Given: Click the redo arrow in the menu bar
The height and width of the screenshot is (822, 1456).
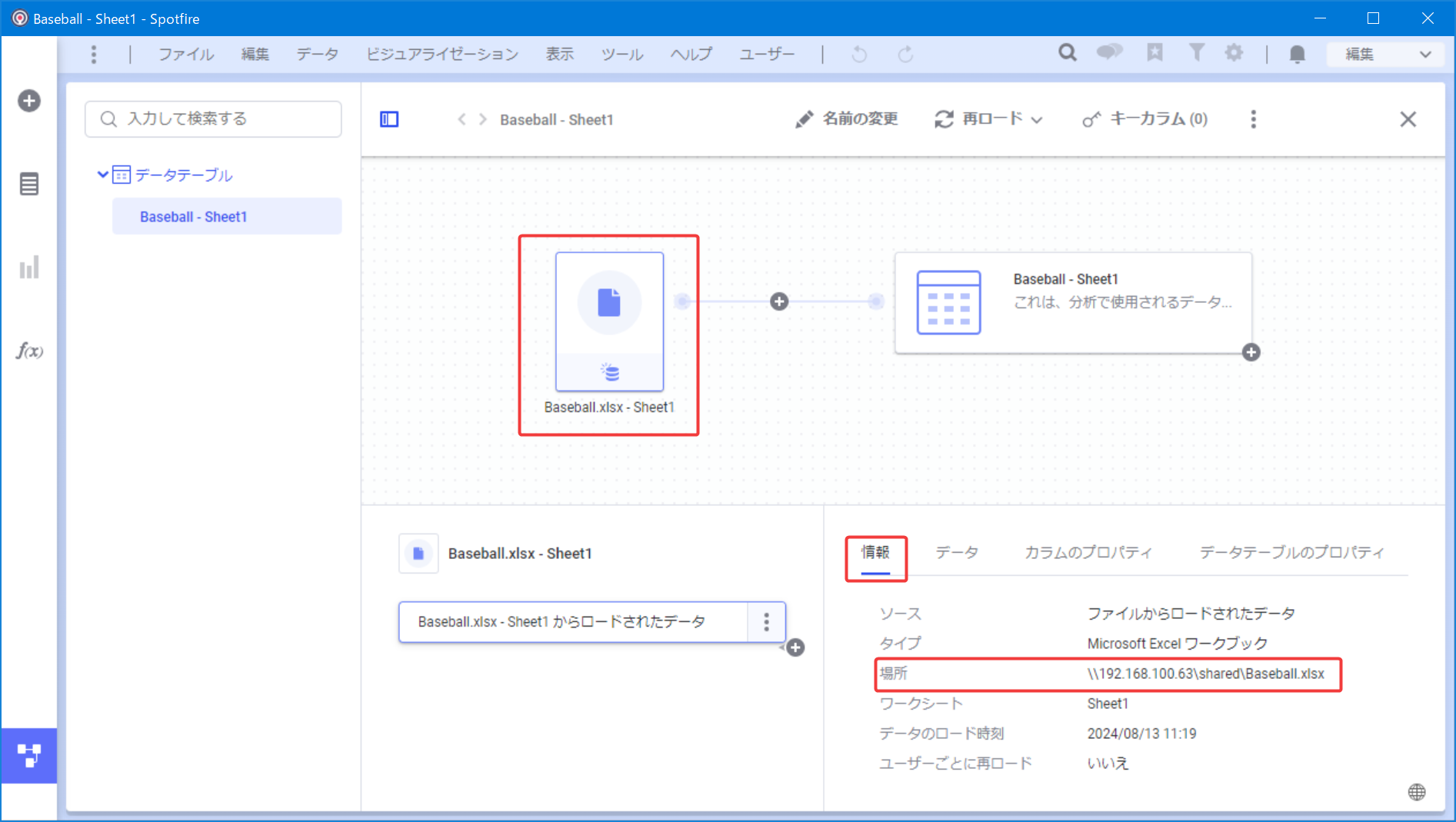Looking at the screenshot, I should click(906, 54).
